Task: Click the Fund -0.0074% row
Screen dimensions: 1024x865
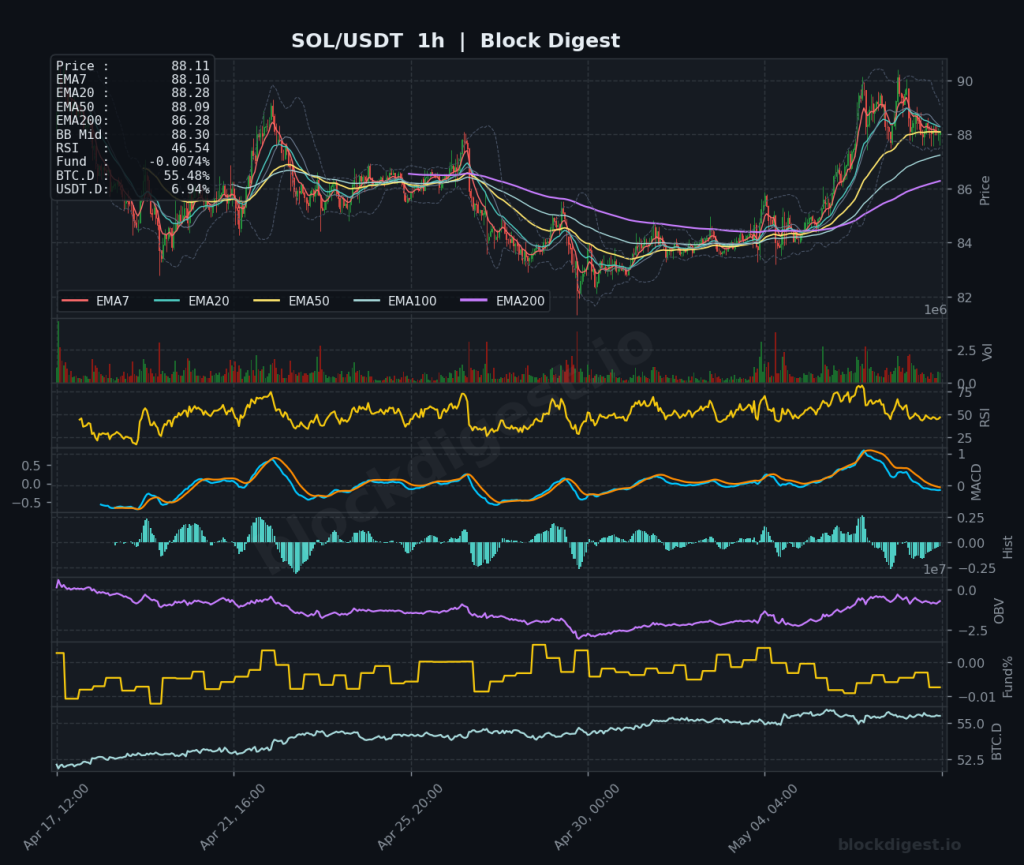Action: pos(133,162)
